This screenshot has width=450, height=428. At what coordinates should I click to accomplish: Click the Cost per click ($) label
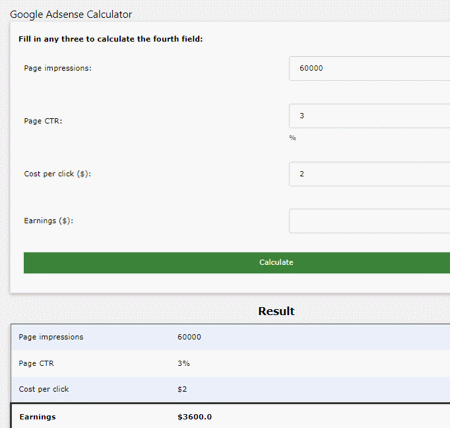coord(57,174)
